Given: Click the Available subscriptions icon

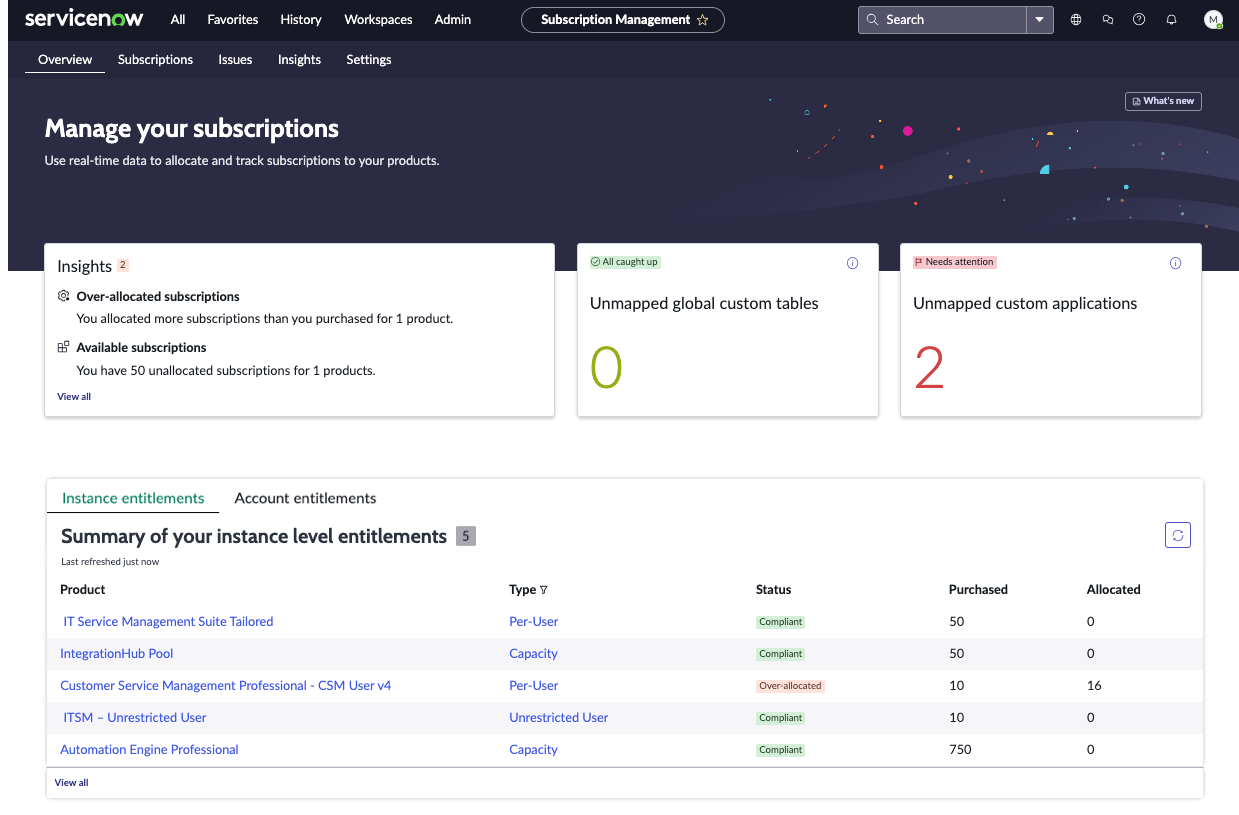Looking at the screenshot, I should coord(64,347).
